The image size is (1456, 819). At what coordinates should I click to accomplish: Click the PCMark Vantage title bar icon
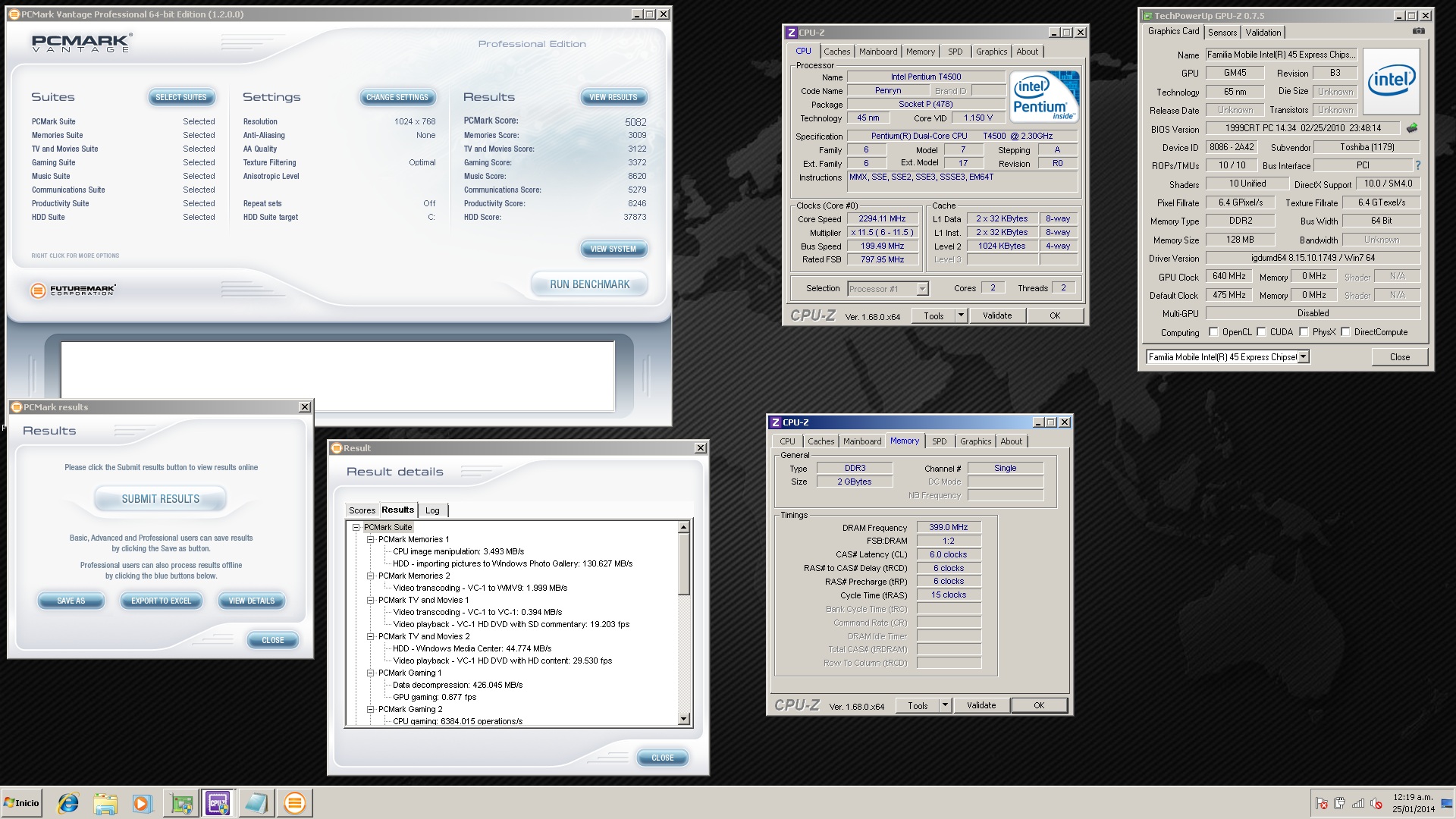click(14, 14)
